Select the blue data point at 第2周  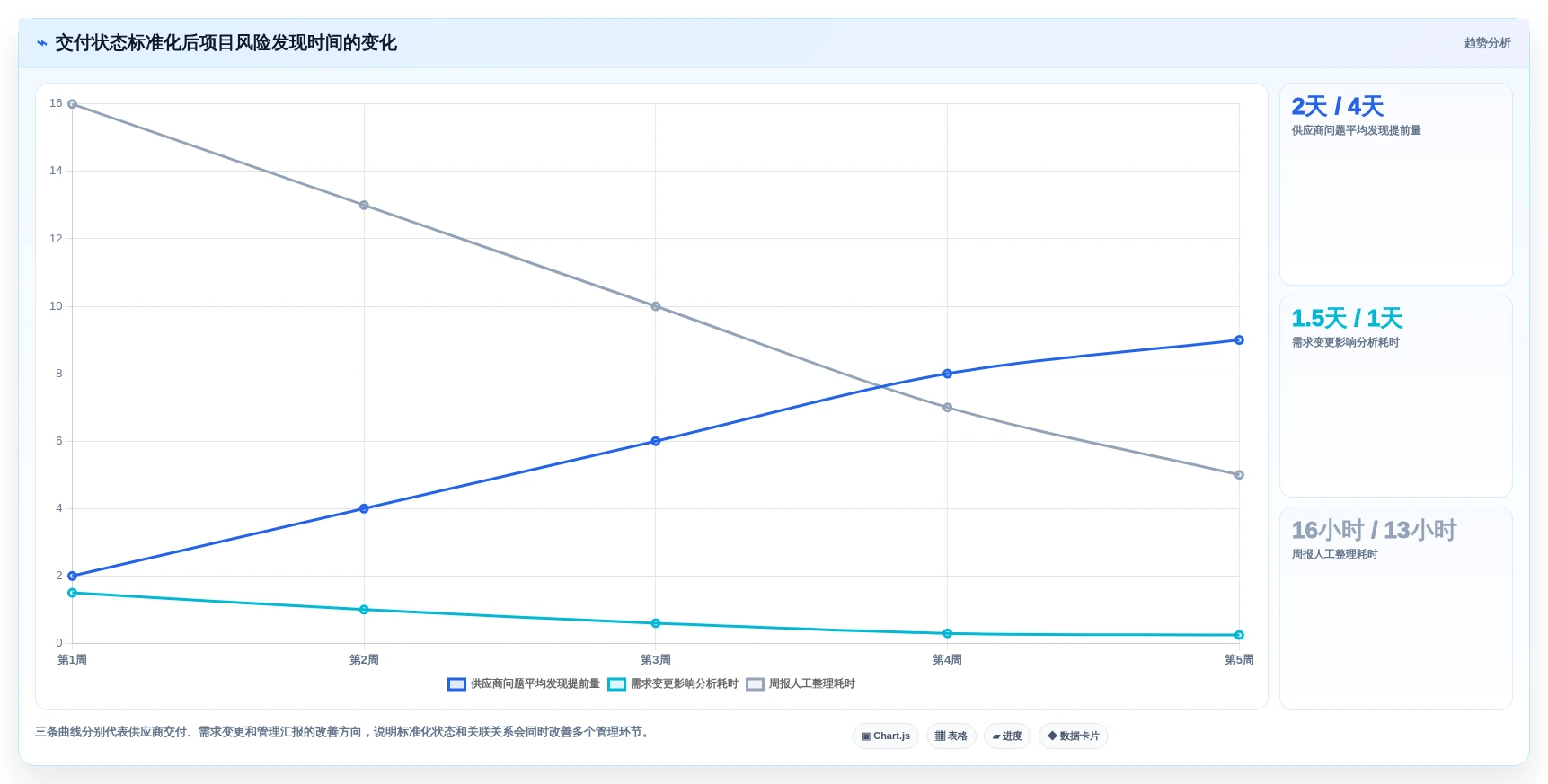coord(364,508)
